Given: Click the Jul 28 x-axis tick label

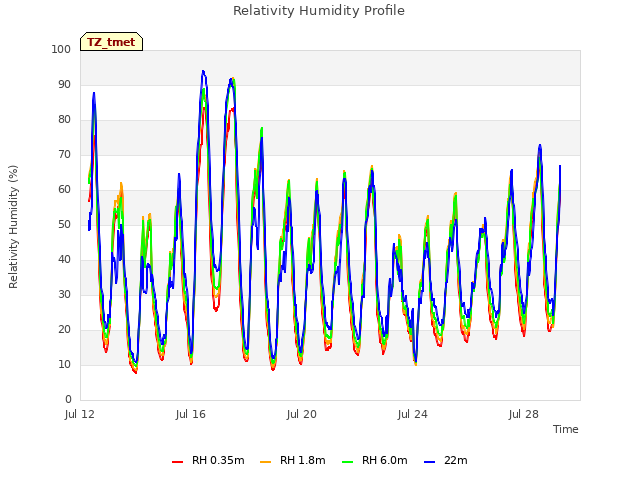Looking at the screenshot, I should pyautogui.click(x=524, y=414).
